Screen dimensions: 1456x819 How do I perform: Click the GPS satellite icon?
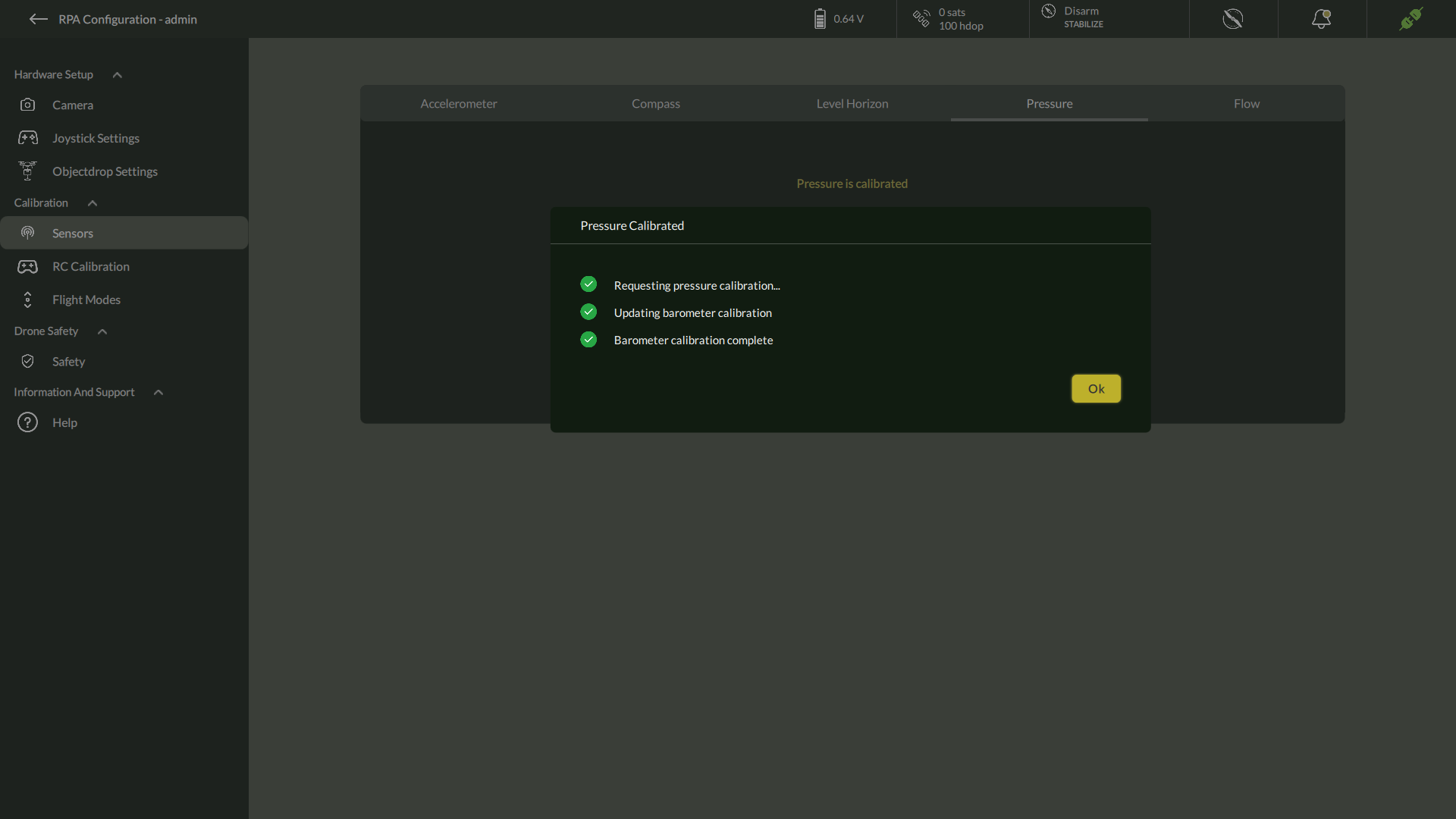coord(921,19)
